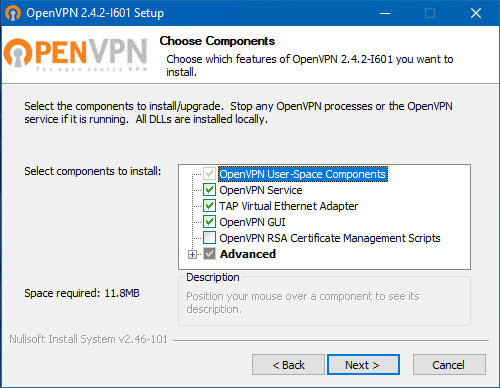Screen dimensions: 500x388
Task: Uncheck the OpenVPN Service checkbox
Action: [209, 190]
